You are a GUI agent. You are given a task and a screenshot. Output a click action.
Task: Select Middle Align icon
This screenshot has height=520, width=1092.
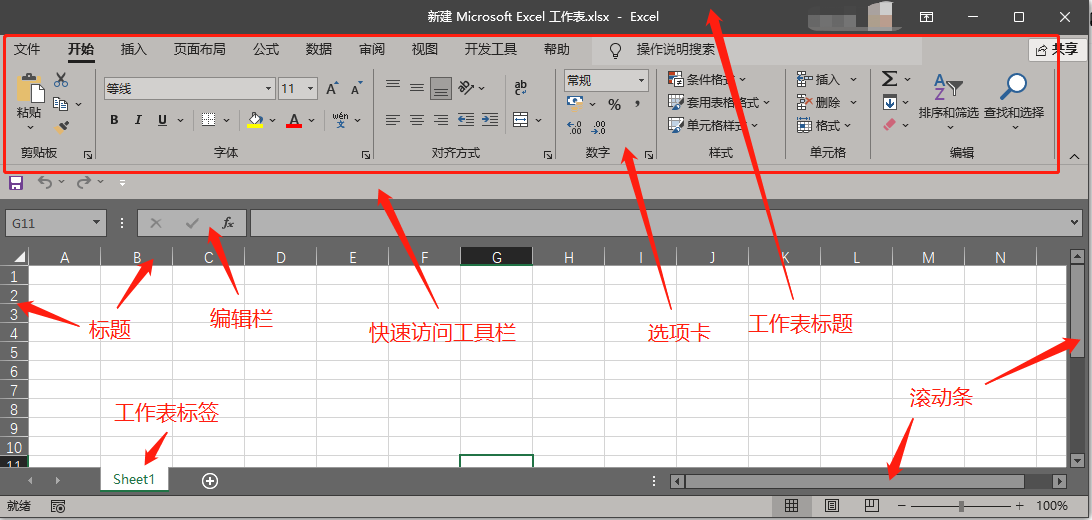(416, 87)
